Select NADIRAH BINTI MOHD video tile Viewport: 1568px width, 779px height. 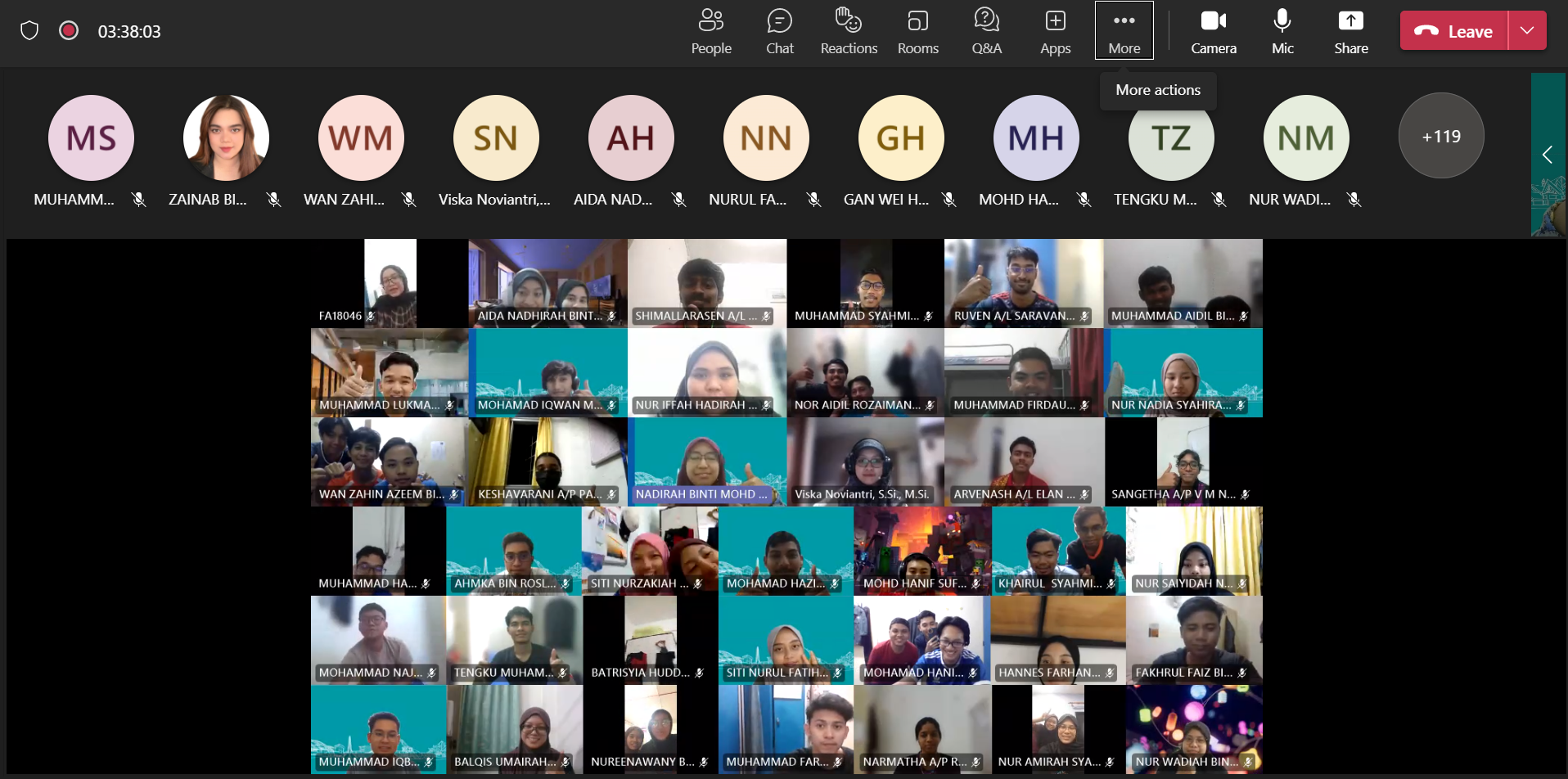click(707, 462)
